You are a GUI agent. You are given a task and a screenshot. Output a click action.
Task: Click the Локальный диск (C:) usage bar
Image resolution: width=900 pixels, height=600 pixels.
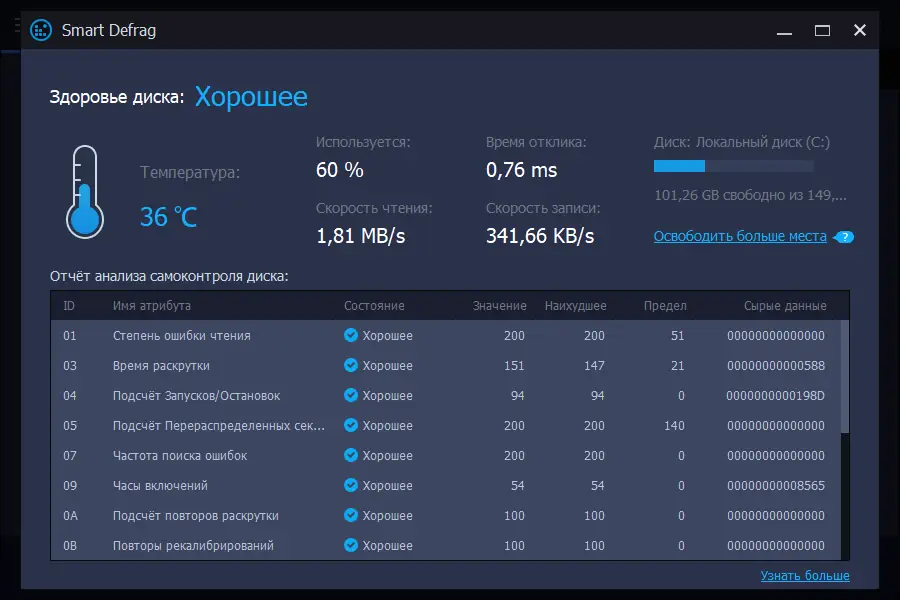pos(733,166)
